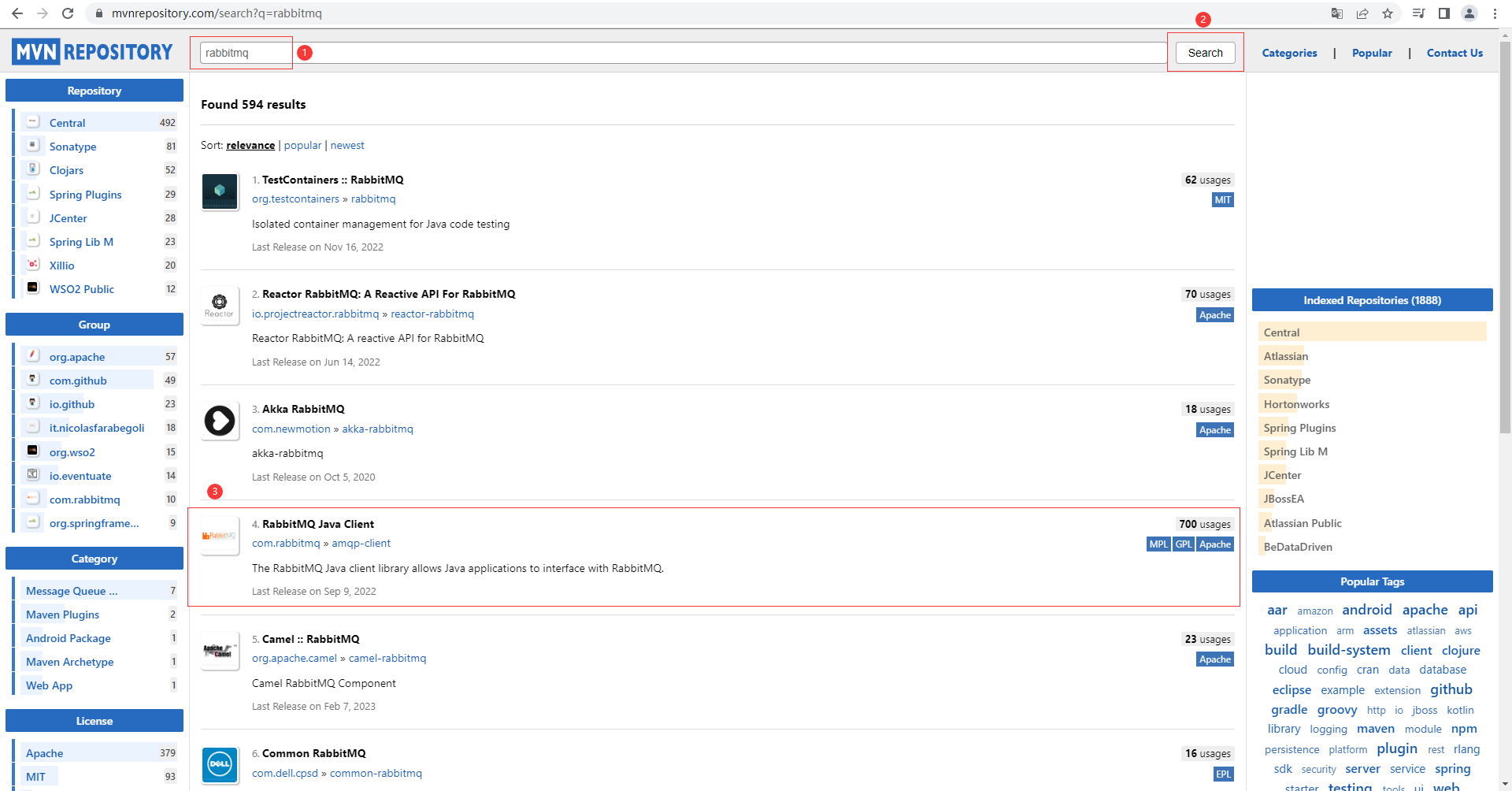Open translate page icon
This screenshot has height=791, width=1512.
click(1337, 13)
